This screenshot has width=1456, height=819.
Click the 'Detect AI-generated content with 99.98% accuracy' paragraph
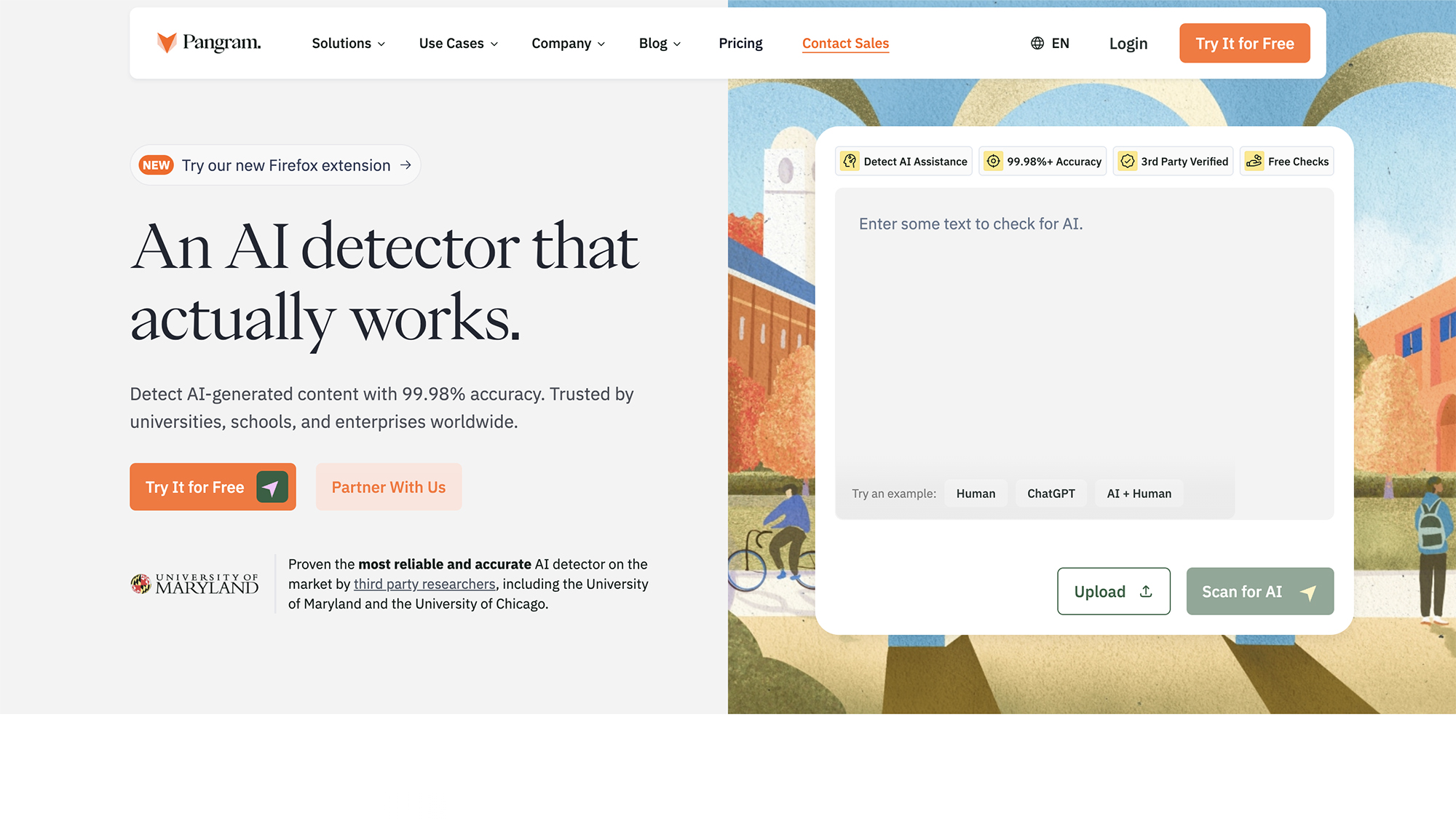382,408
